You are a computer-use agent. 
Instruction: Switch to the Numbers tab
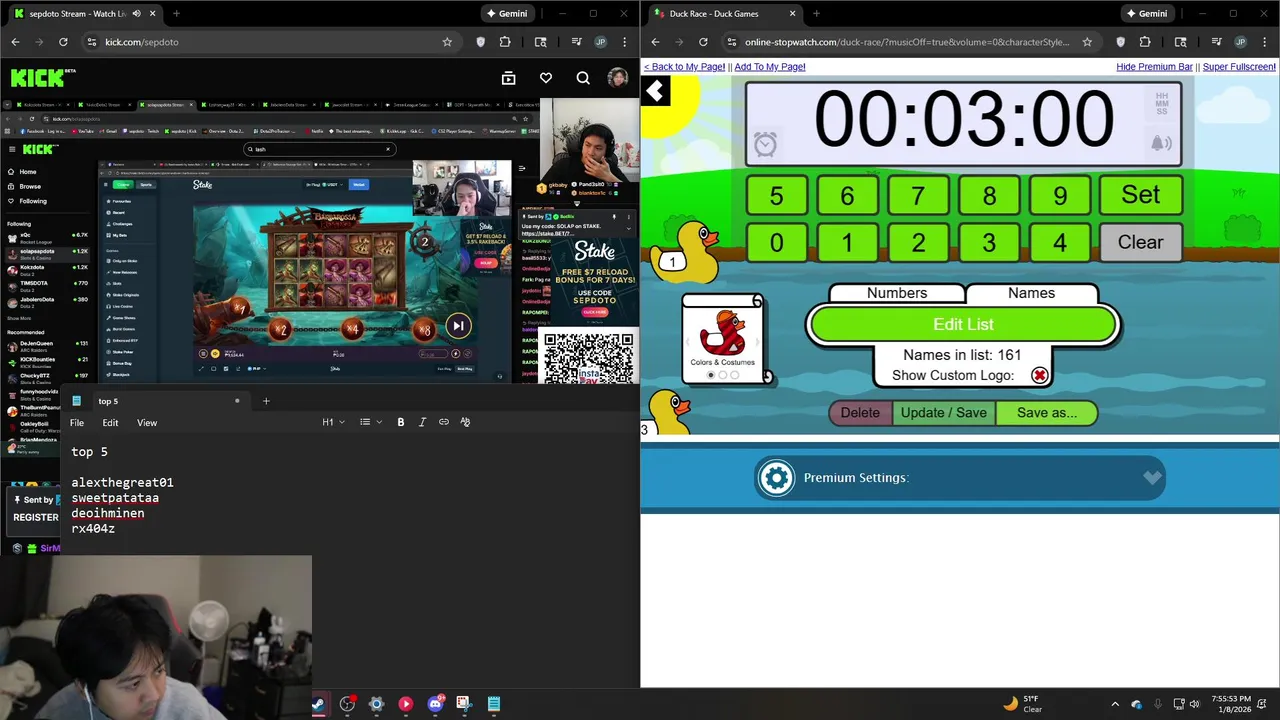[897, 293]
